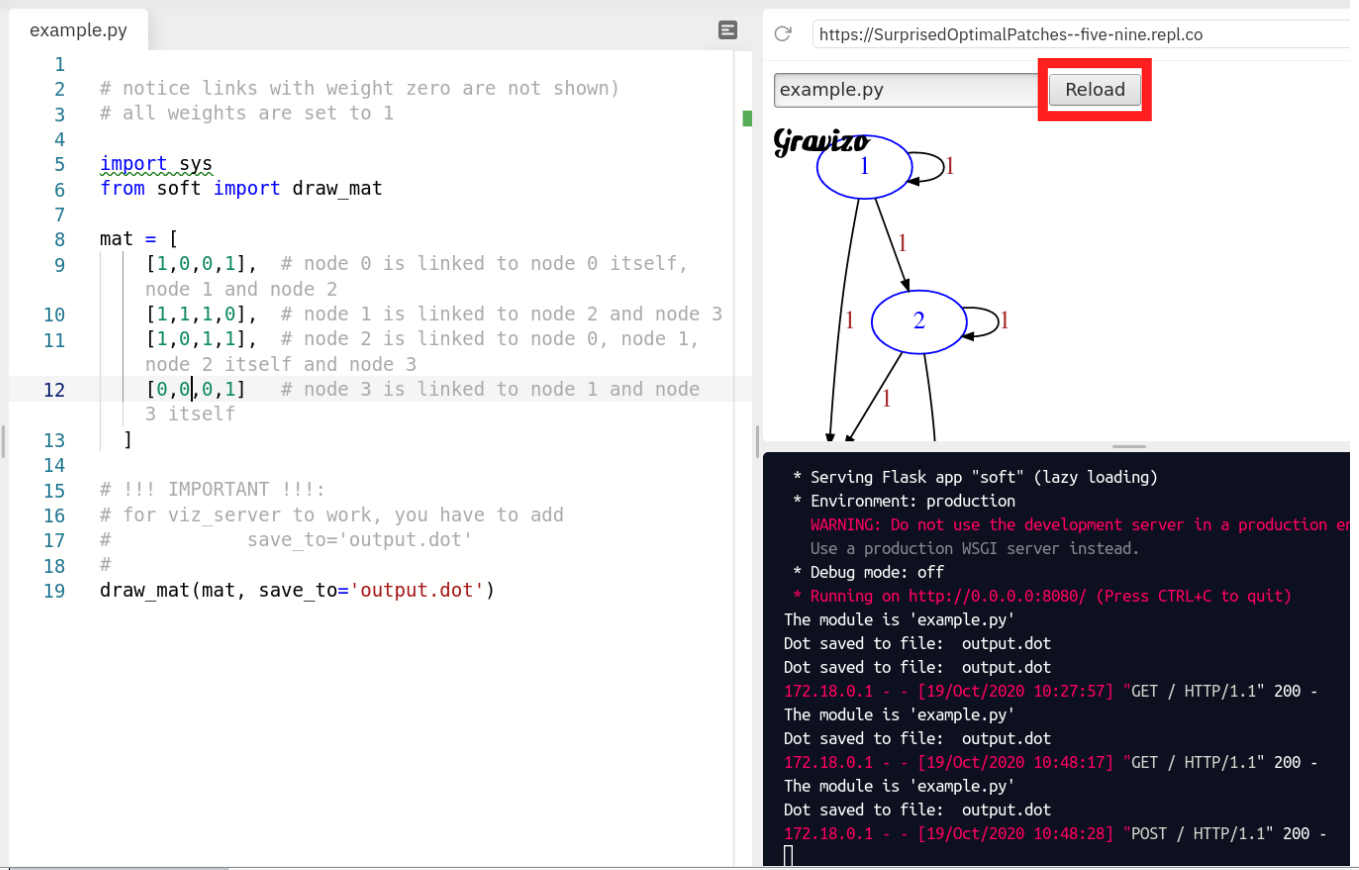Refresh the preview with the reload arrow icon

(783, 34)
